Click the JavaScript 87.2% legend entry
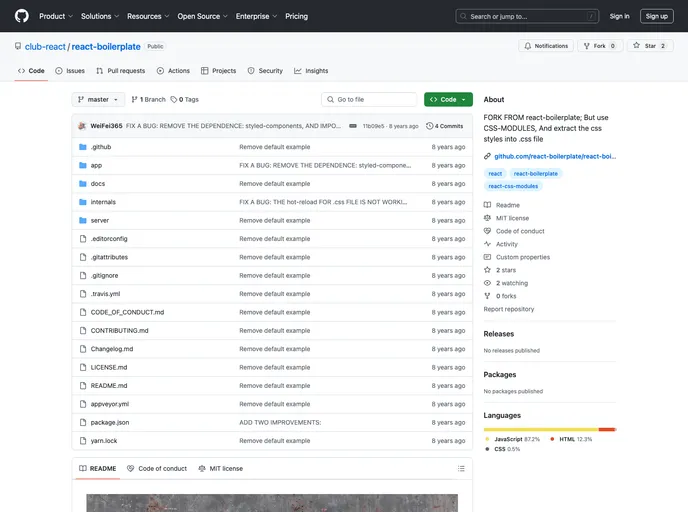The width and height of the screenshot is (688, 512). click(512, 439)
